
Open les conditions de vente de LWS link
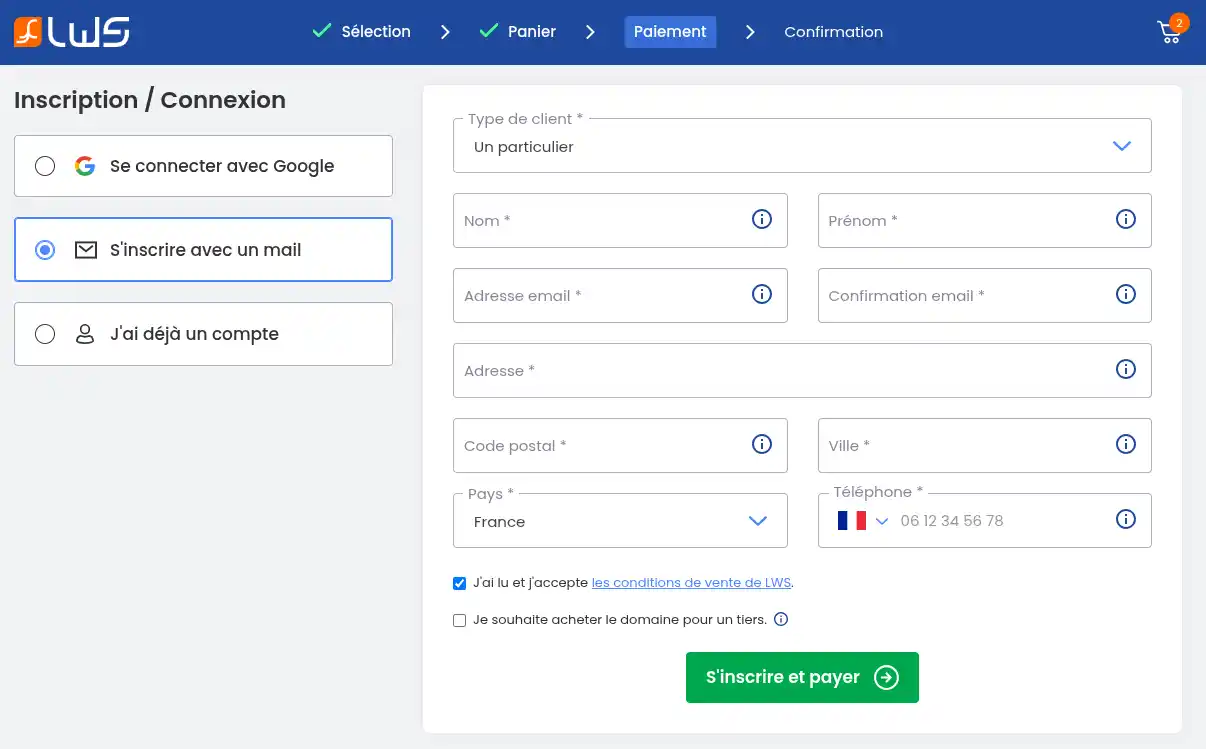pos(691,583)
